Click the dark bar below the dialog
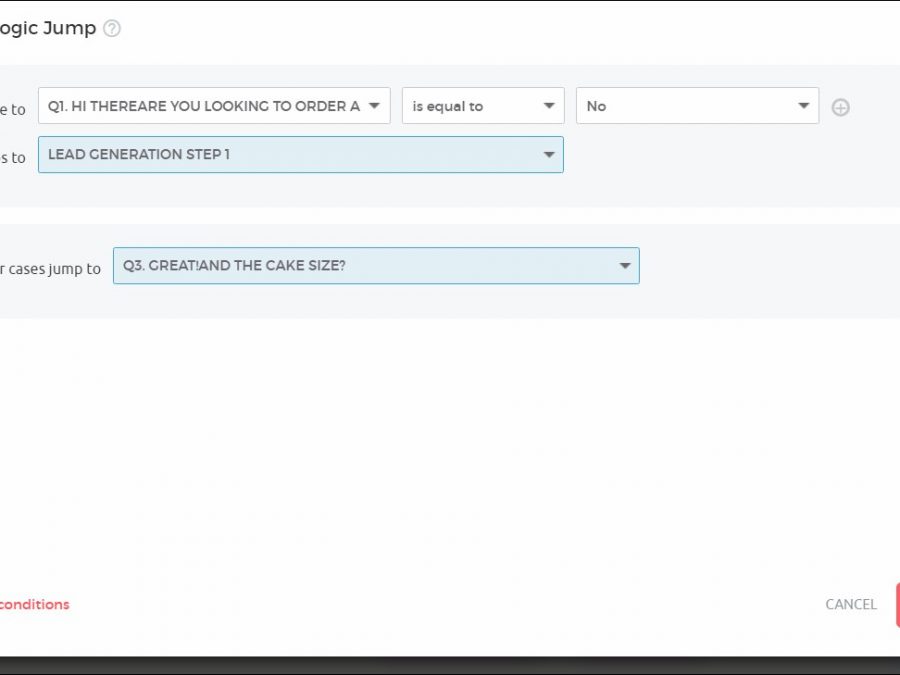This screenshot has width=900, height=675. click(450, 665)
